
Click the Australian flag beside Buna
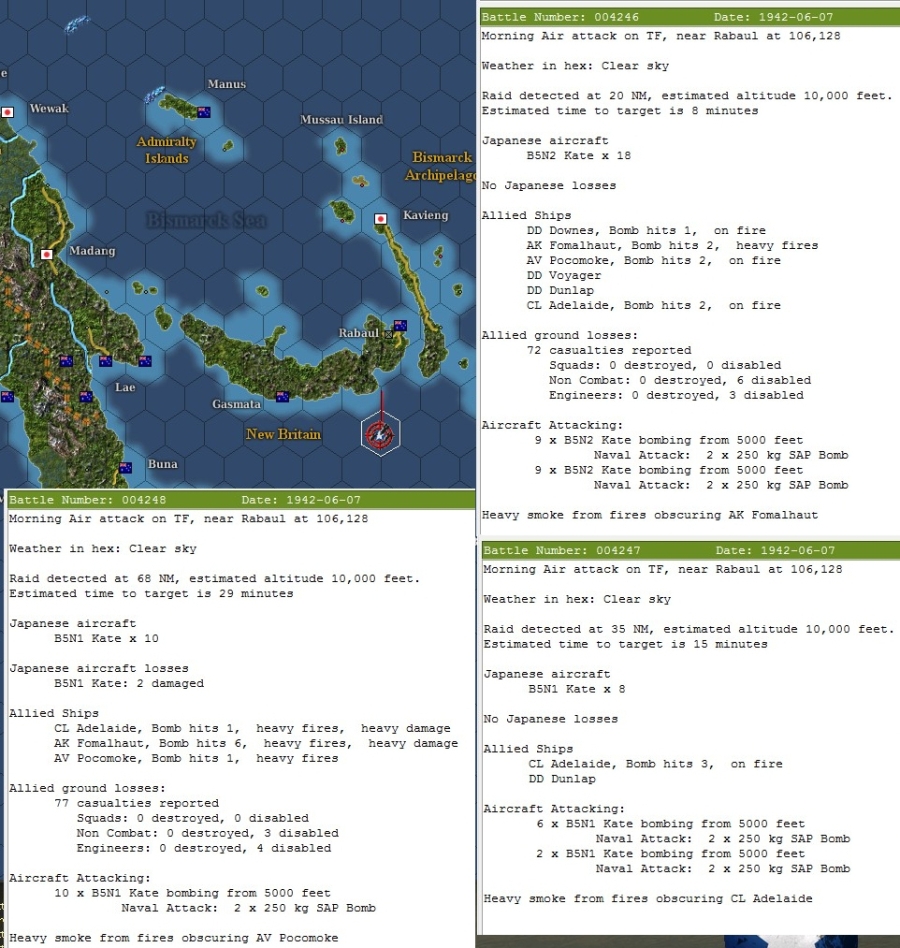point(126,467)
